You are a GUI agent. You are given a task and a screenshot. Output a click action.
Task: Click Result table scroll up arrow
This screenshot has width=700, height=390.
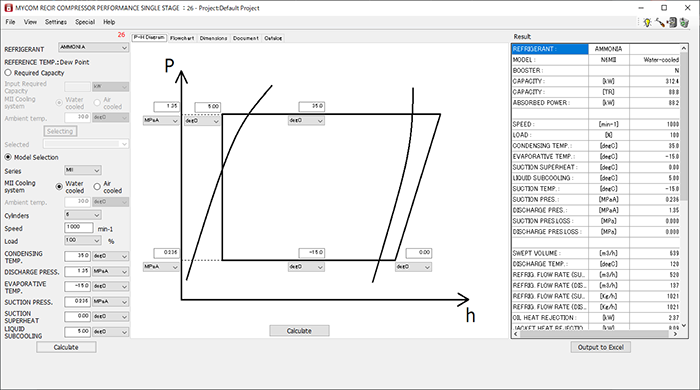[x=684, y=48]
